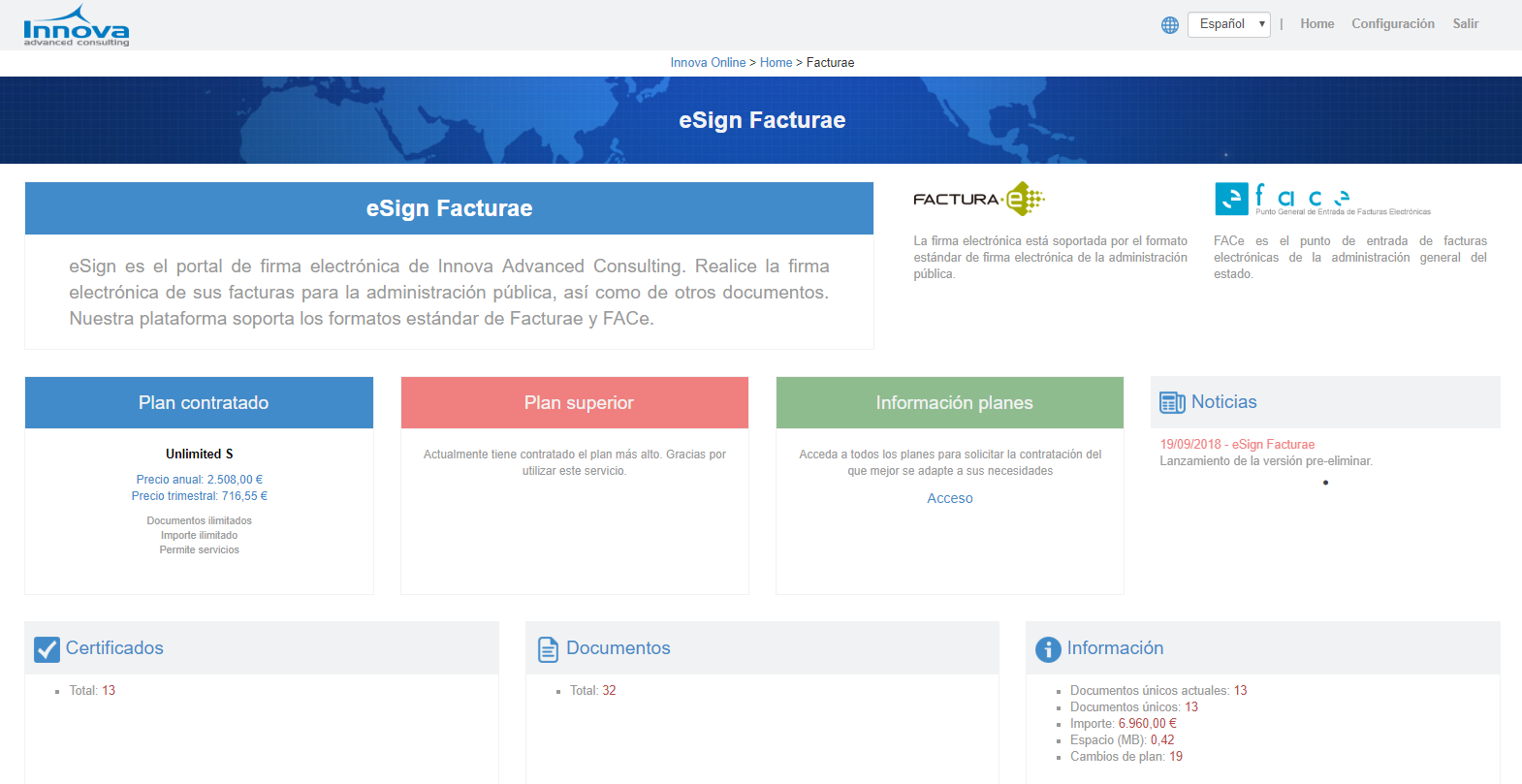Click Permite servicios plan feature text
The height and width of the screenshot is (784, 1522).
pyautogui.click(x=200, y=550)
